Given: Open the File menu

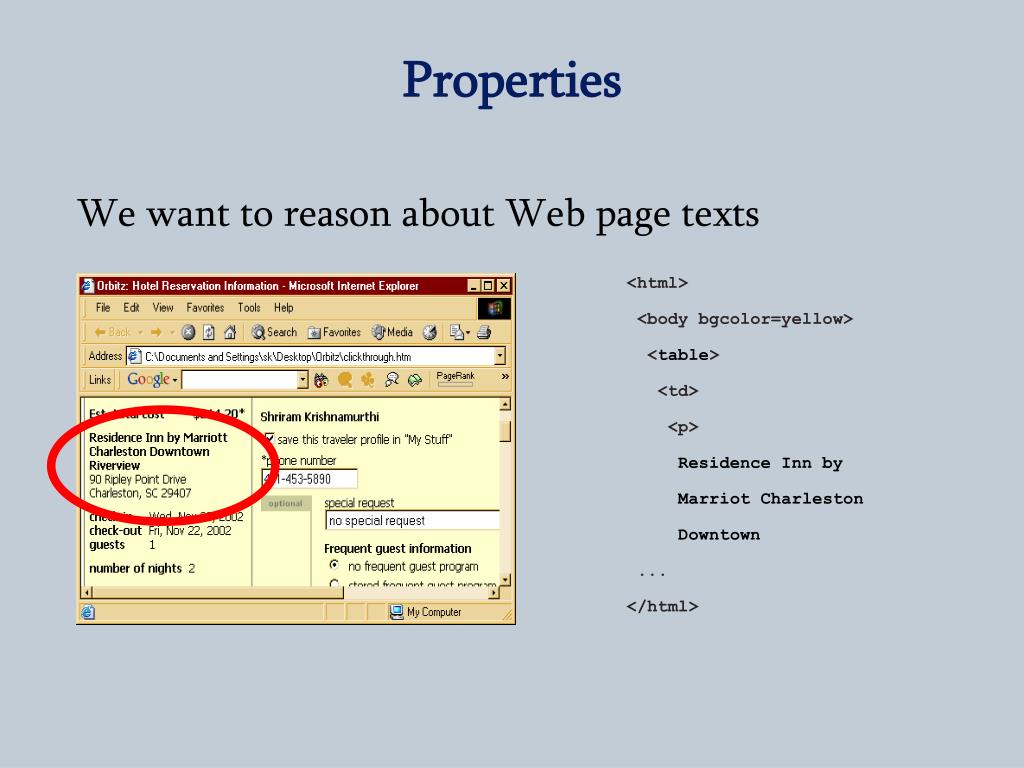Looking at the screenshot, I should [103, 308].
